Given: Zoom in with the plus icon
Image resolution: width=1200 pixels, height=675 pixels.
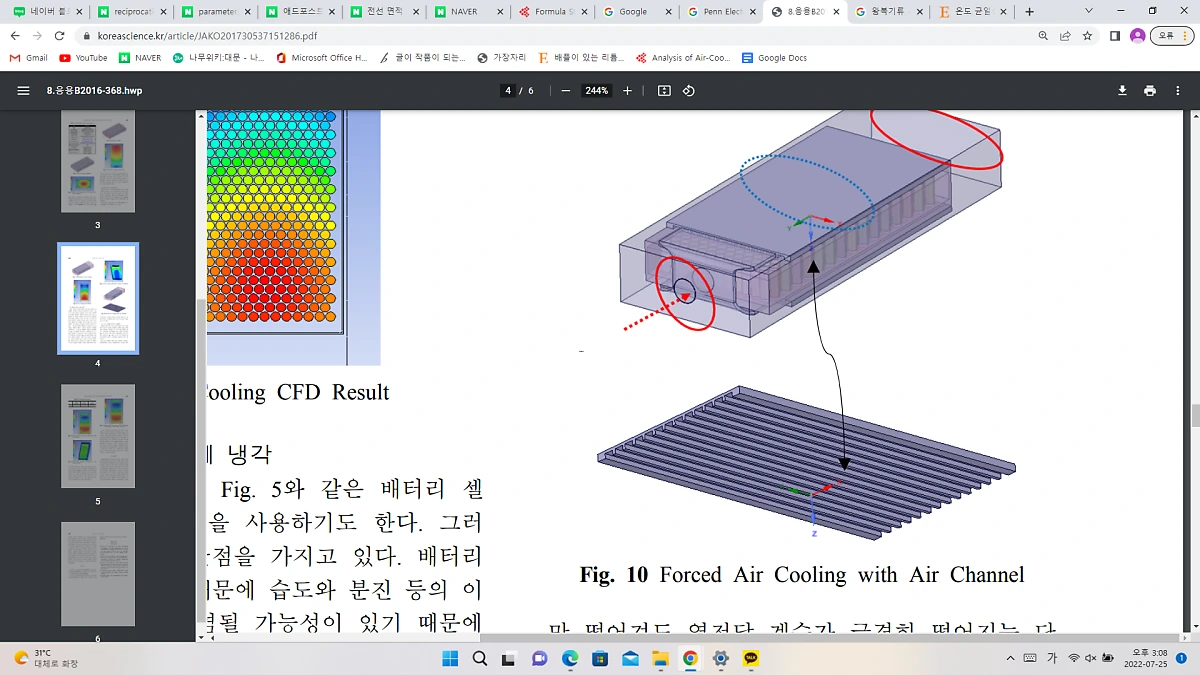Looking at the screenshot, I should click(x=628, y=90).
